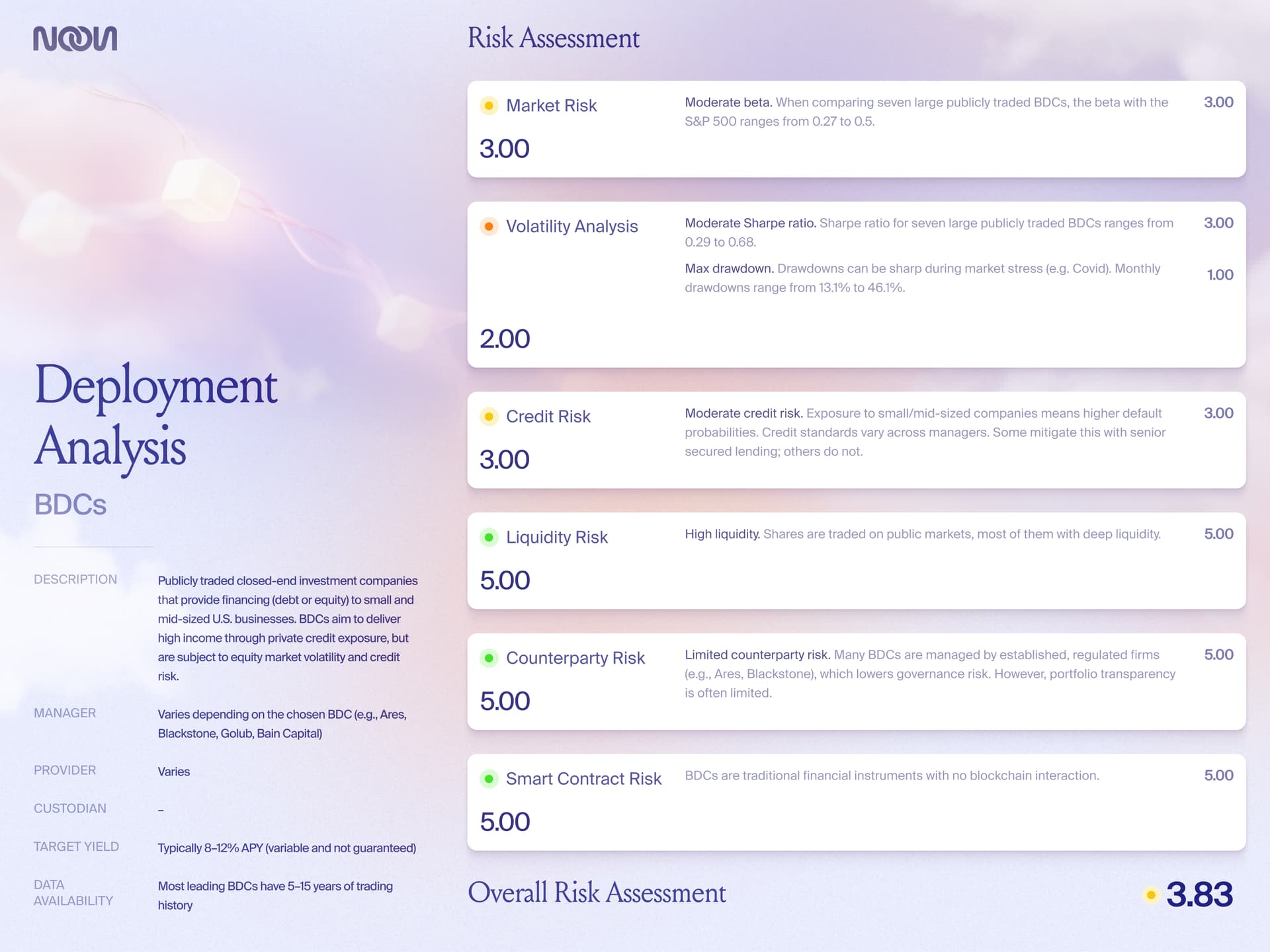Click the PROVIDER label

(65, 771)
